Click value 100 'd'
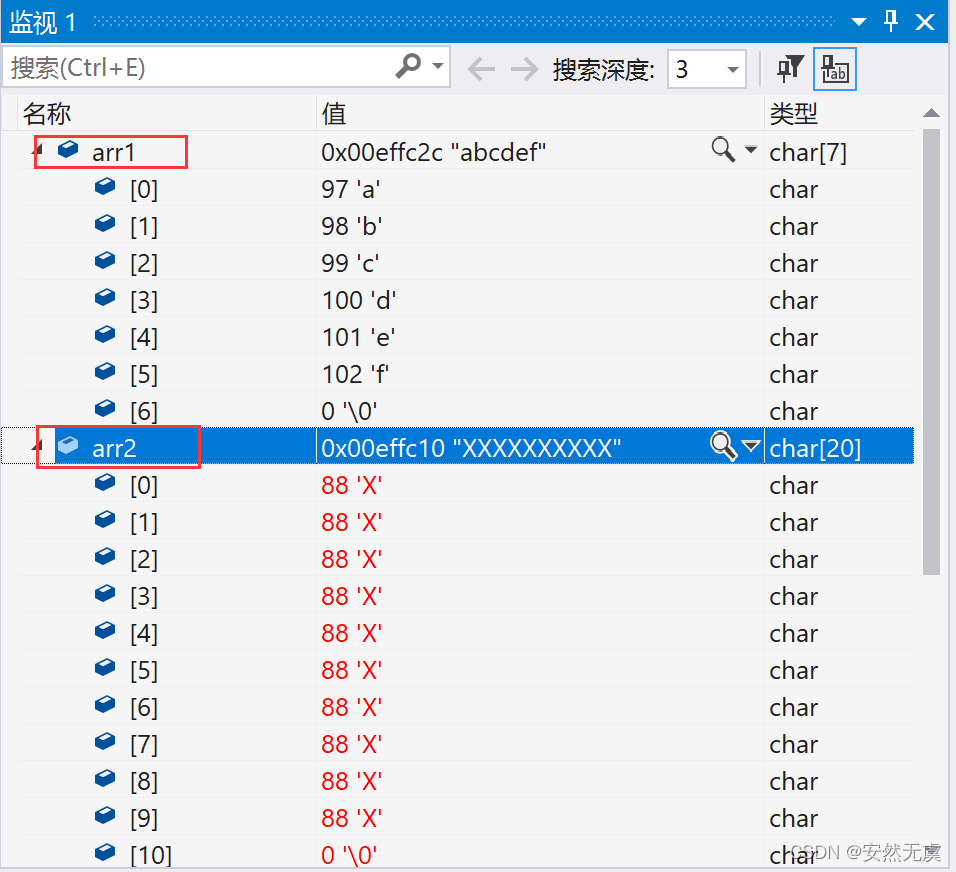Image resolution: width=956 pixels, height=872 pixels. pyautogui.click(x=358, y=300)
